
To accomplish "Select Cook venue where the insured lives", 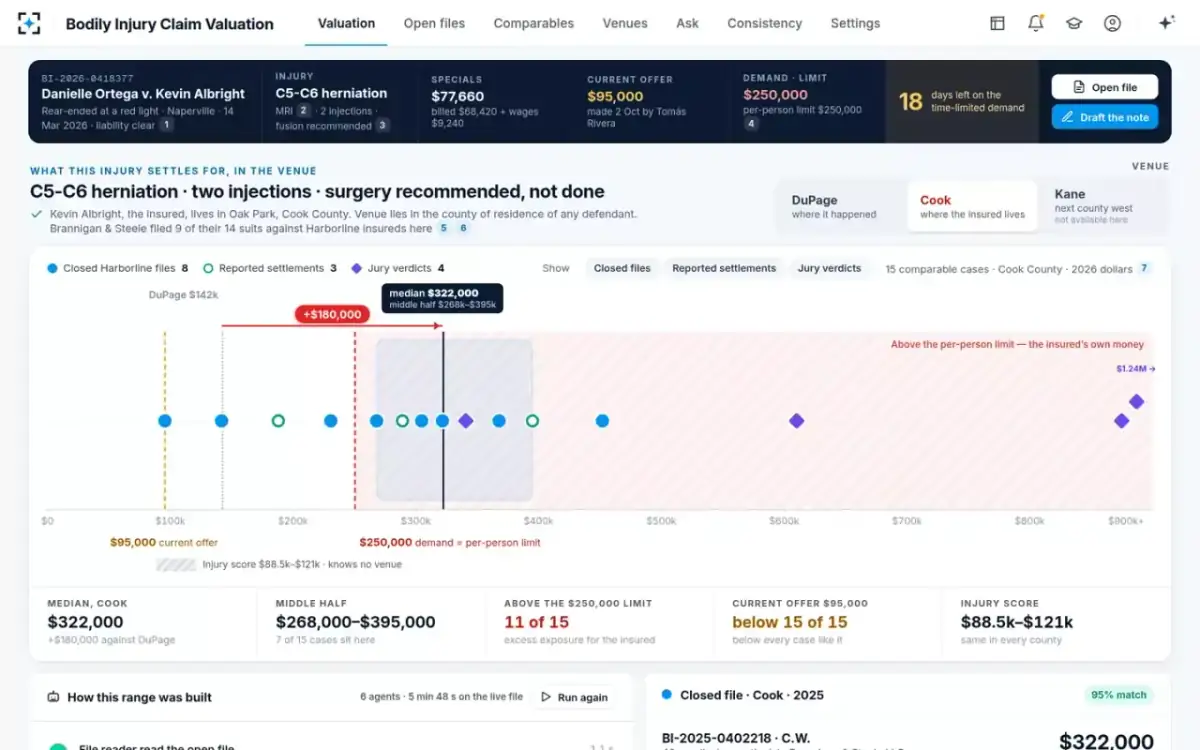I will pos(972,206).
